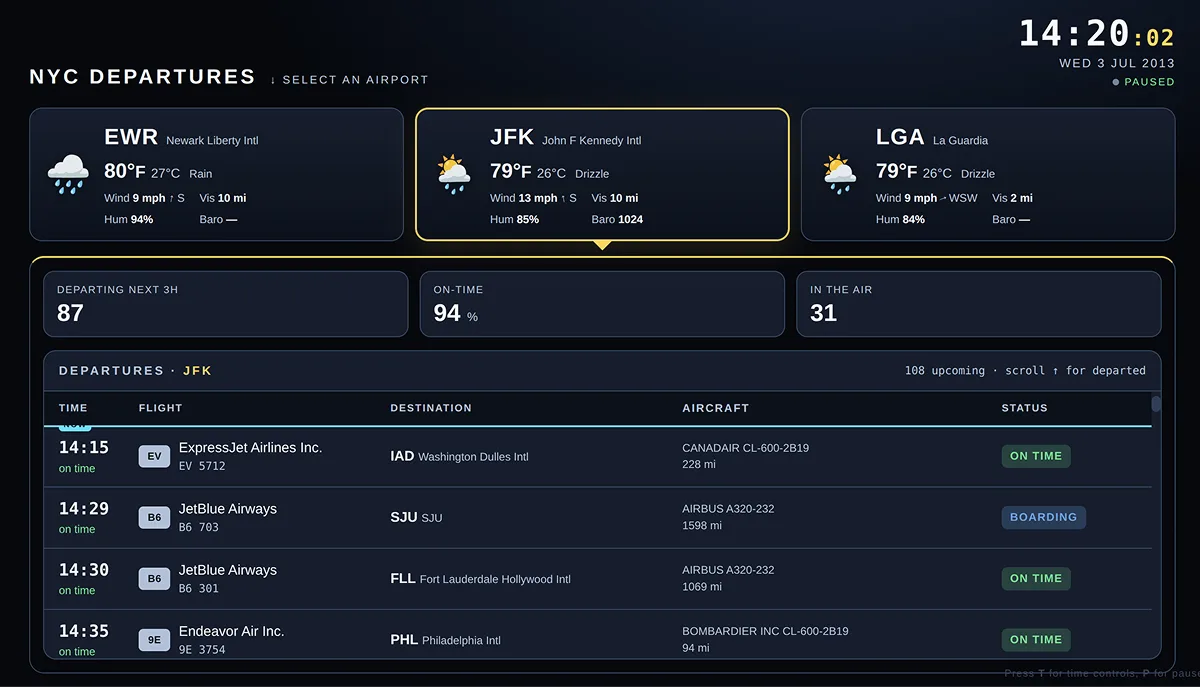Click the IAD Washington Dulles Intl destination

coord(459,456)
